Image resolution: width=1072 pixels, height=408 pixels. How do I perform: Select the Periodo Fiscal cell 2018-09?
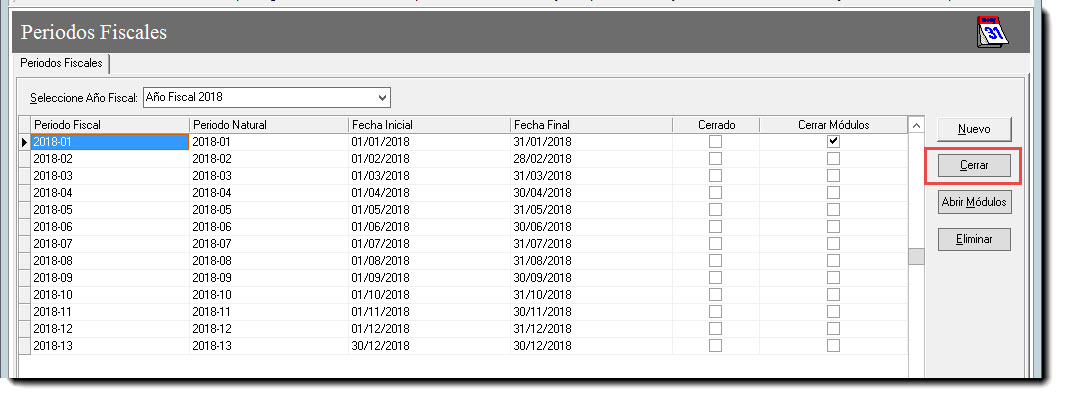click(110, 277)
